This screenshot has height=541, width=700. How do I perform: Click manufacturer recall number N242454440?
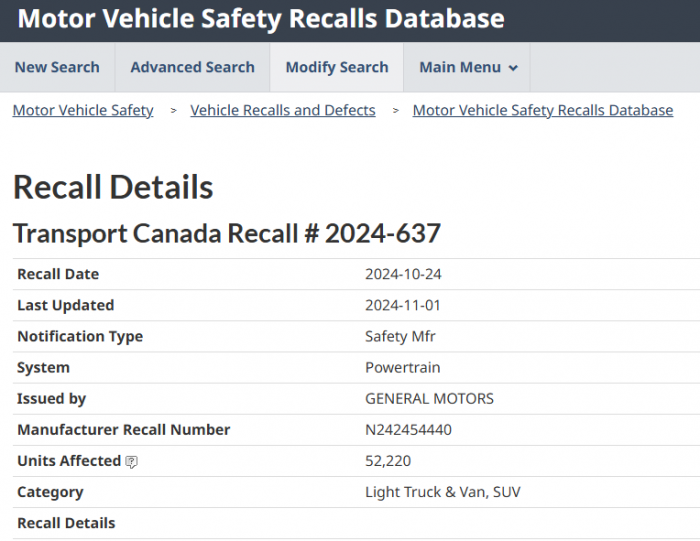[x=409, y=429]
